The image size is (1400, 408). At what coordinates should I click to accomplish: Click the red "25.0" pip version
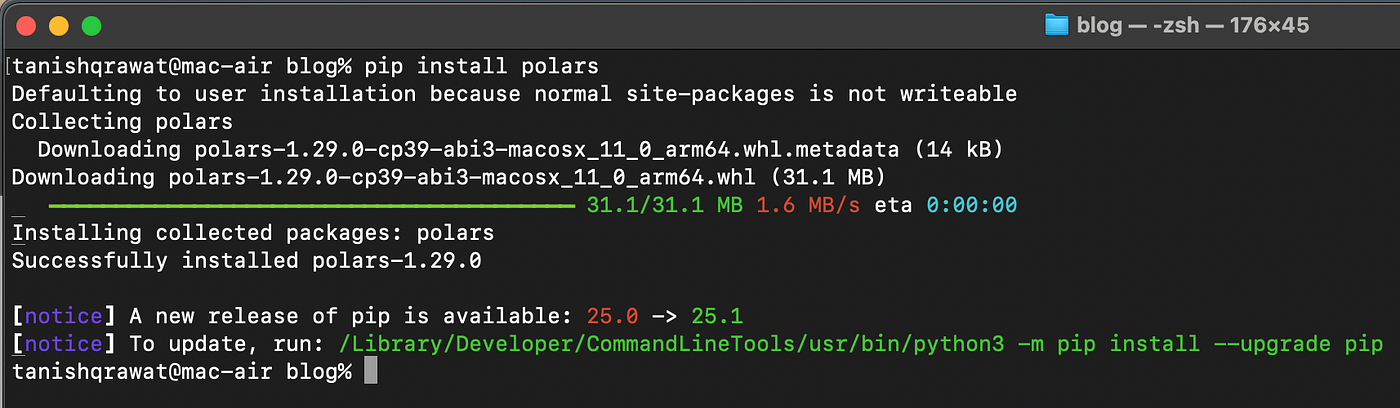(x=613, y=316)
